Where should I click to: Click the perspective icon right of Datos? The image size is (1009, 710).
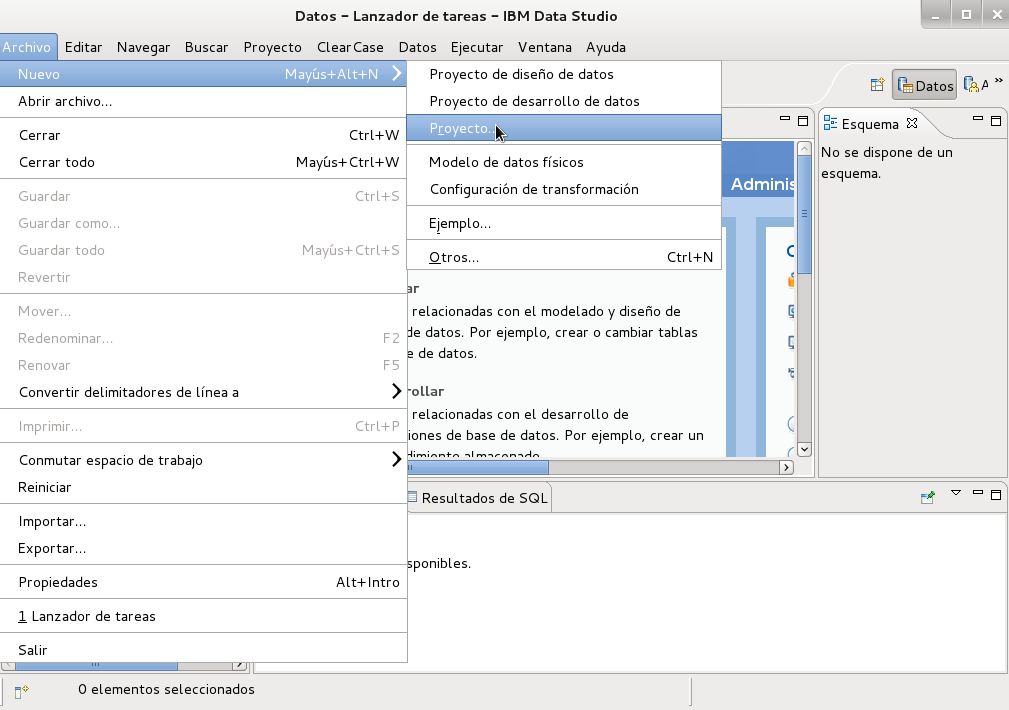[976, 85]
